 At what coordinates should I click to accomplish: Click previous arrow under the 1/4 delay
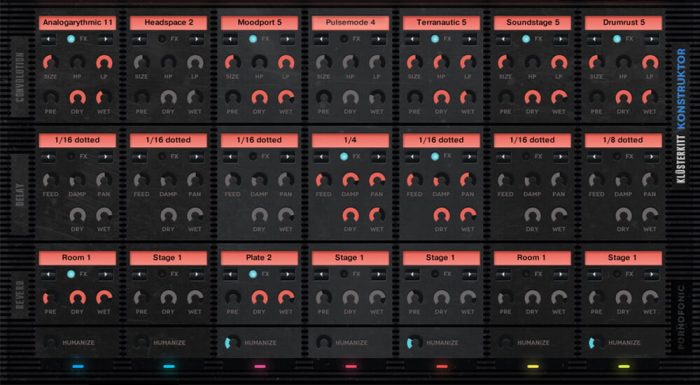[321, 157]
